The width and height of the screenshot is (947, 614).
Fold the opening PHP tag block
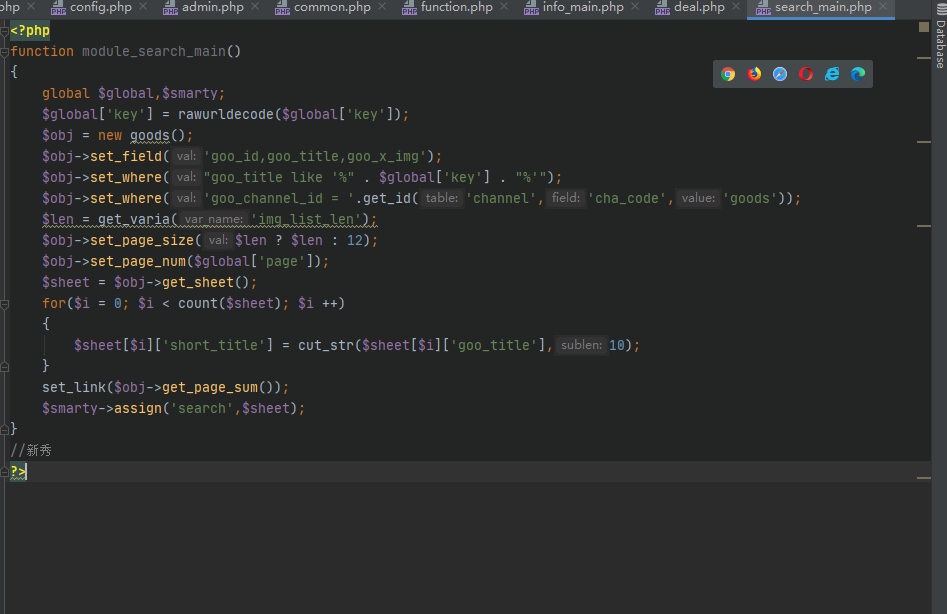point(4,30)
